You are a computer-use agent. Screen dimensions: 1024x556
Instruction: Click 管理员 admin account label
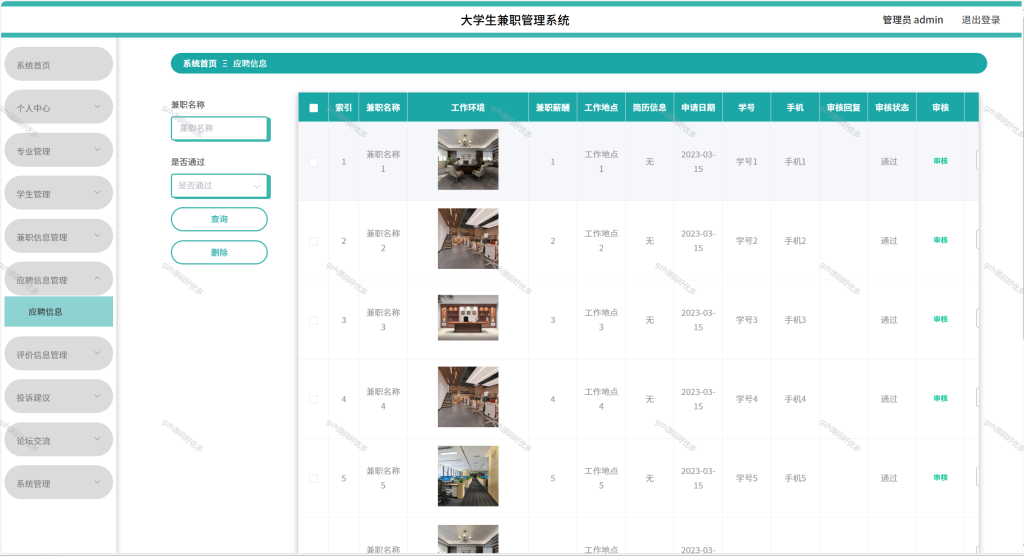click(913, 20)
